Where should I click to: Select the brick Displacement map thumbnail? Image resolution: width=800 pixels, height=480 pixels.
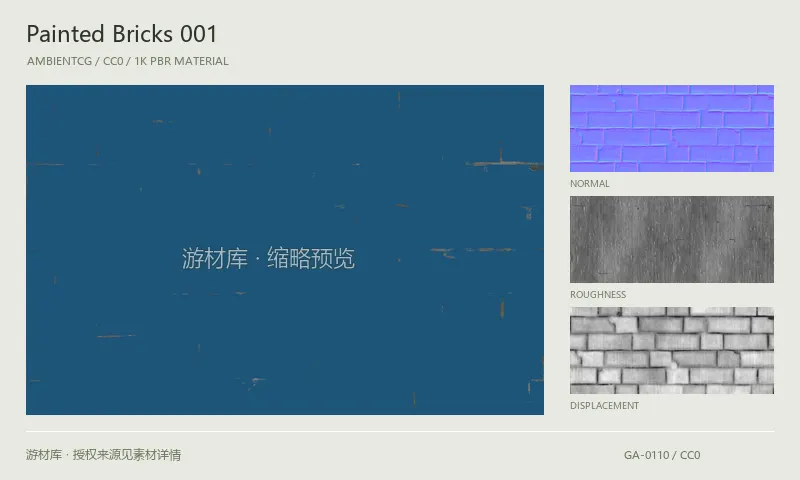(671, 350)
